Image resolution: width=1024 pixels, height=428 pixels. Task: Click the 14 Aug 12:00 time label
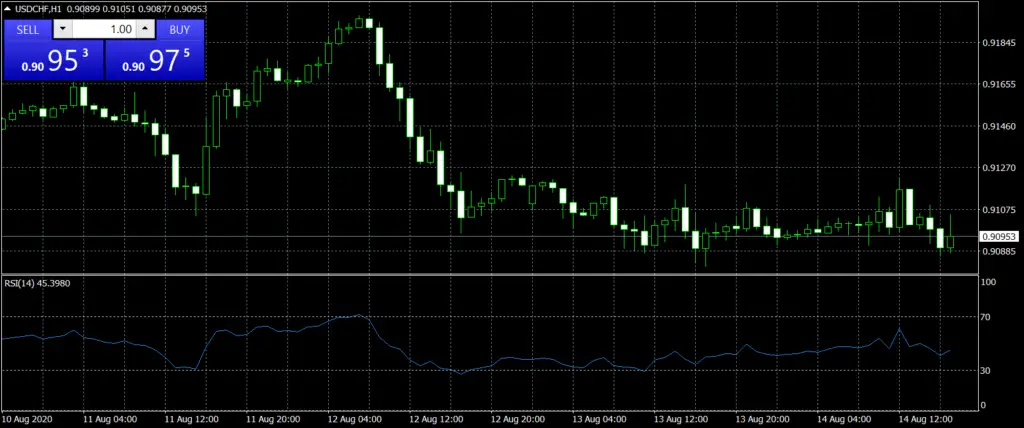pos(926,418)
